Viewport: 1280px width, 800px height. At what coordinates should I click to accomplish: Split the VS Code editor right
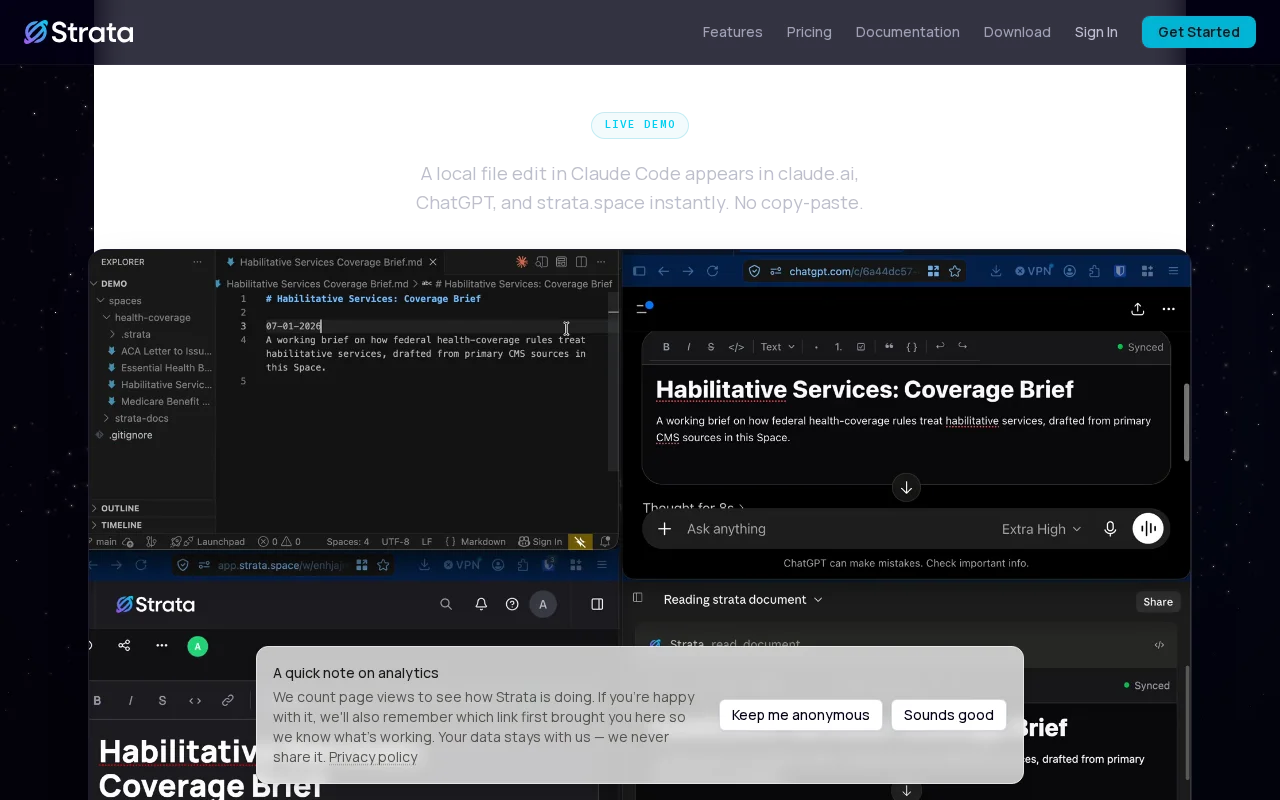pyautogui.click(x=581, y=262)
